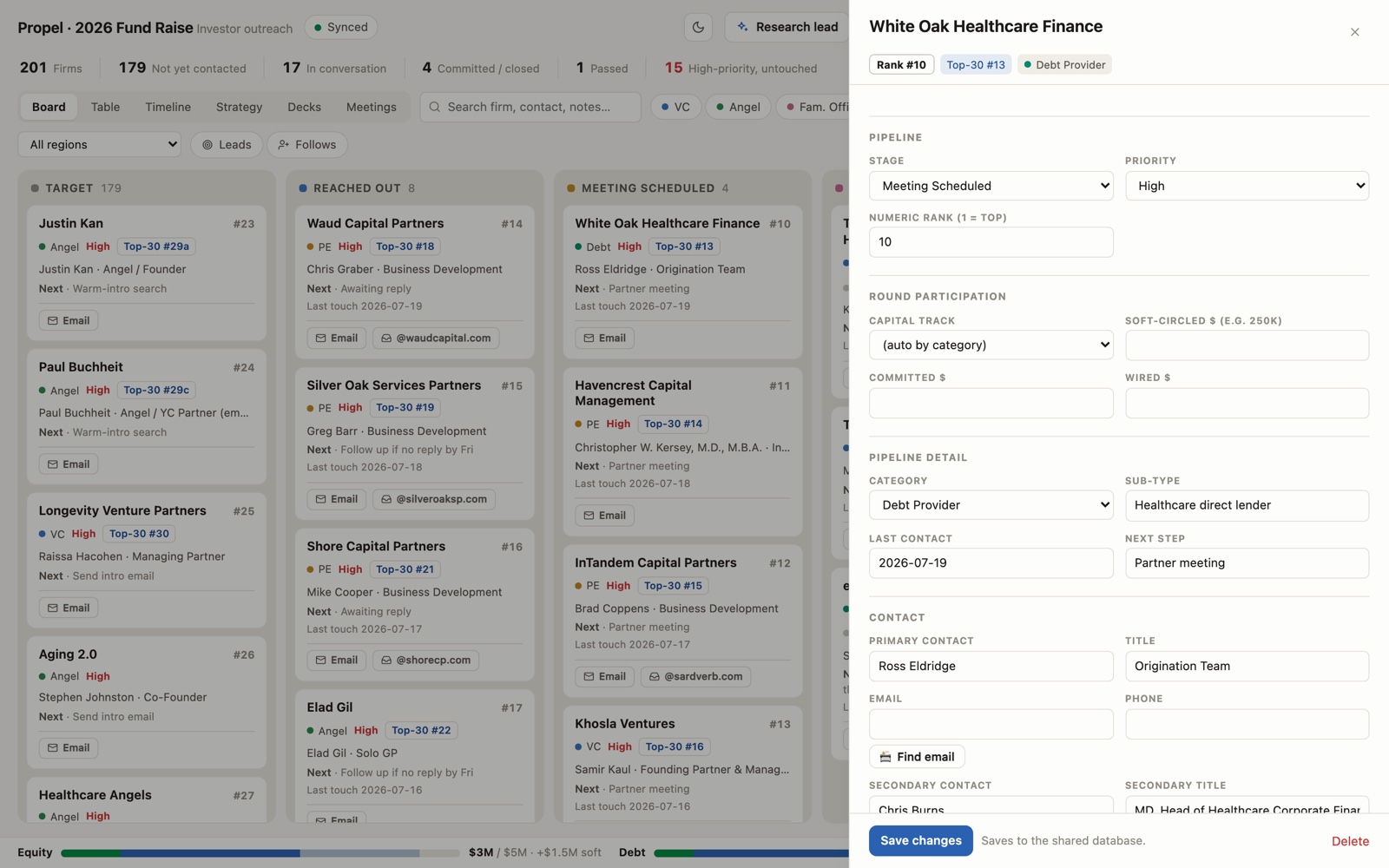Image resolution: width=1389 pixels, height=868 pixels.
Task: Click Email on Silver Oak Services card
Action: click(x=337, y=499)
